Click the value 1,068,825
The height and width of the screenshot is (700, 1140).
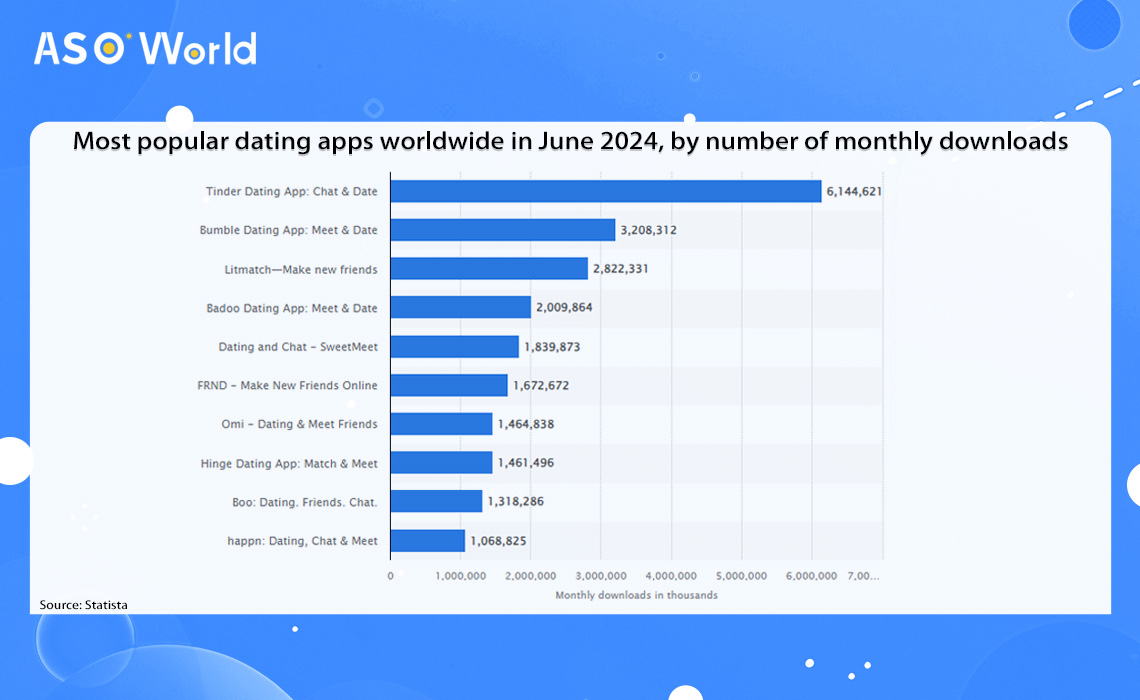[x=498, y=541]
